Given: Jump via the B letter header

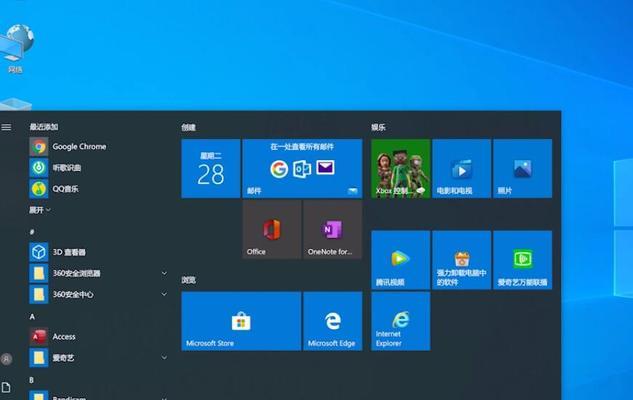Looking at the screenshot, I should 31,380.
